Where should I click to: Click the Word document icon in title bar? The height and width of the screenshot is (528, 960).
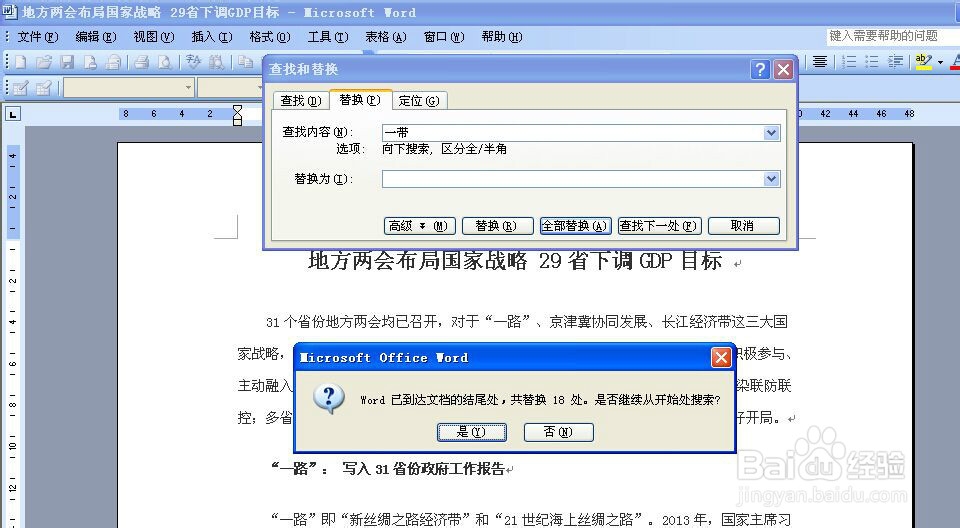[x=9, y=12]
